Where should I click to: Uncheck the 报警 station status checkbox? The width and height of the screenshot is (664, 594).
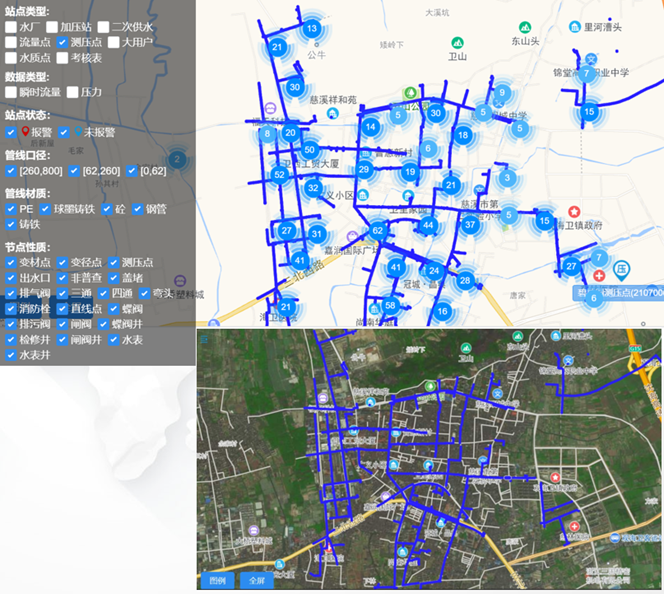tap(11, 132)
